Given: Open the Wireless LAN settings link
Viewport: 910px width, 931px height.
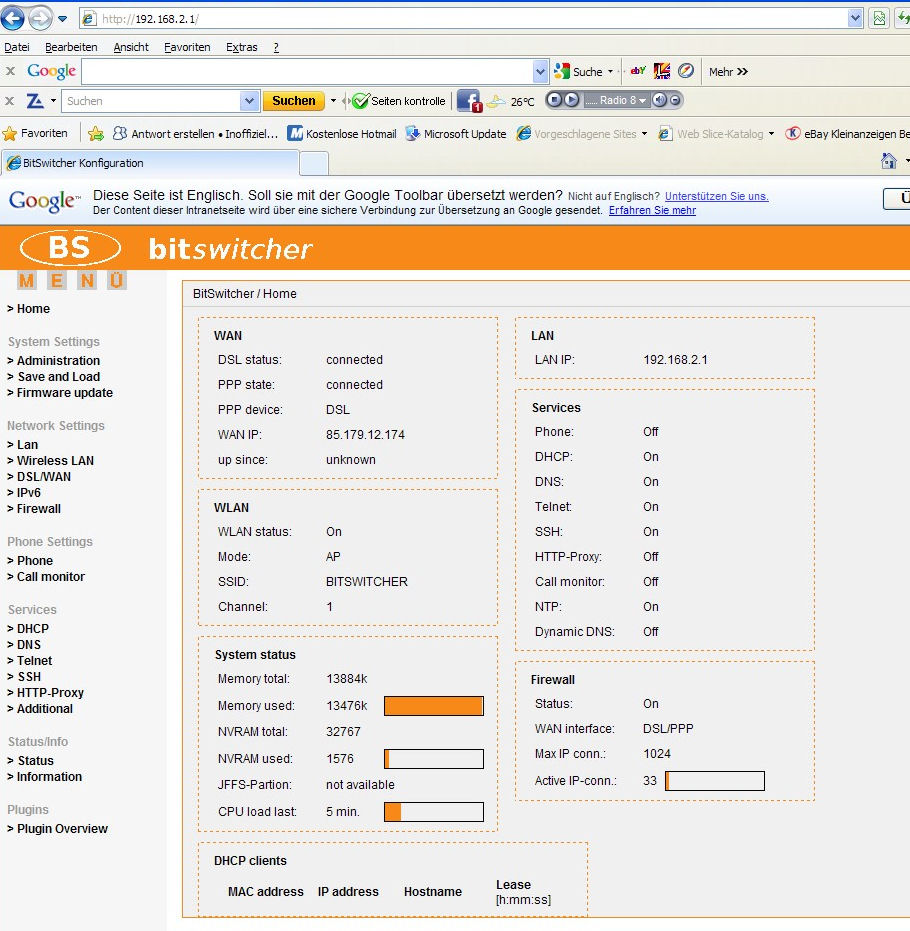Looking at the screenshot, I should tap(55, 461).
